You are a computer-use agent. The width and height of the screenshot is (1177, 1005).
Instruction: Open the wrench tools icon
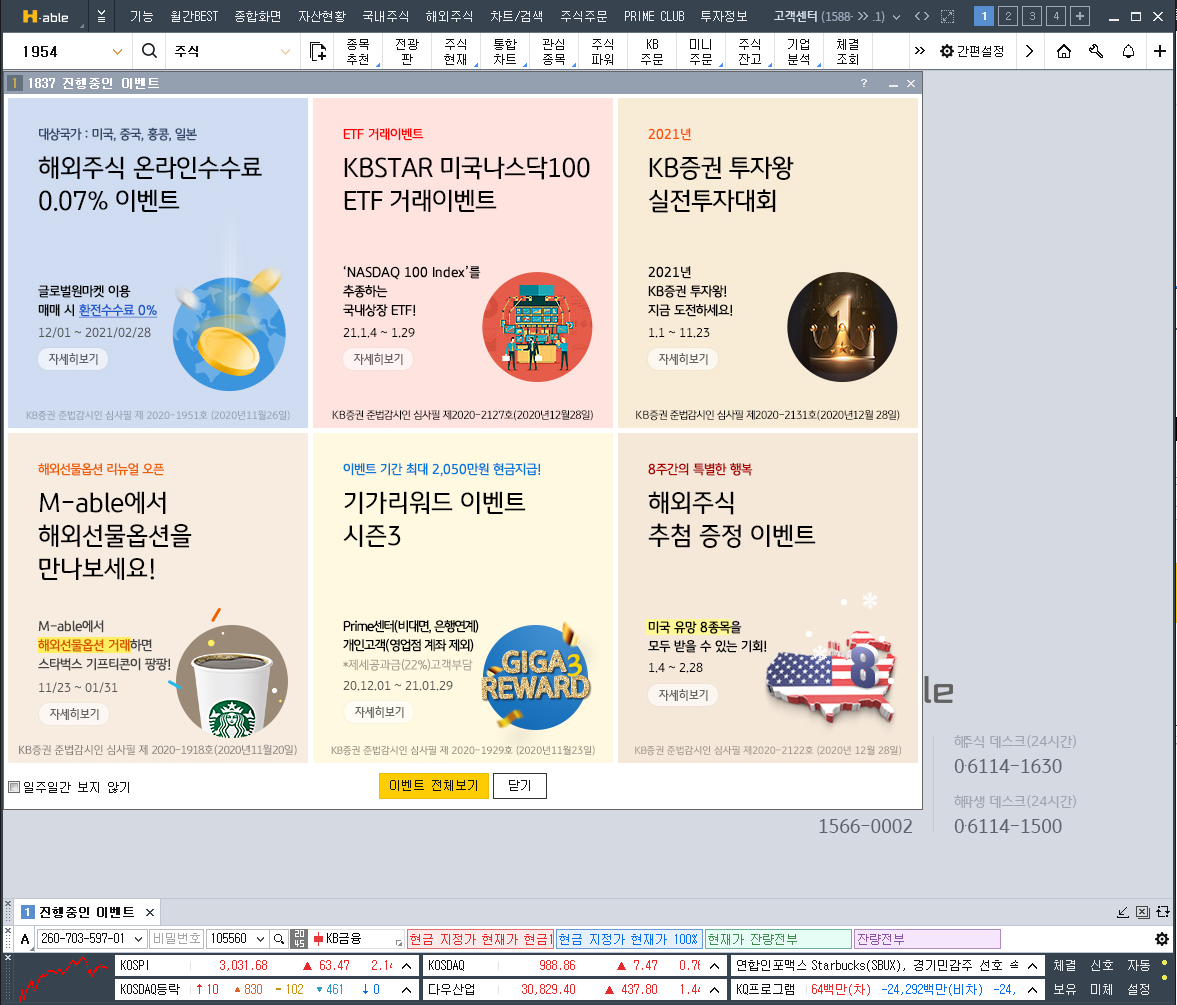click(1096, 51)
